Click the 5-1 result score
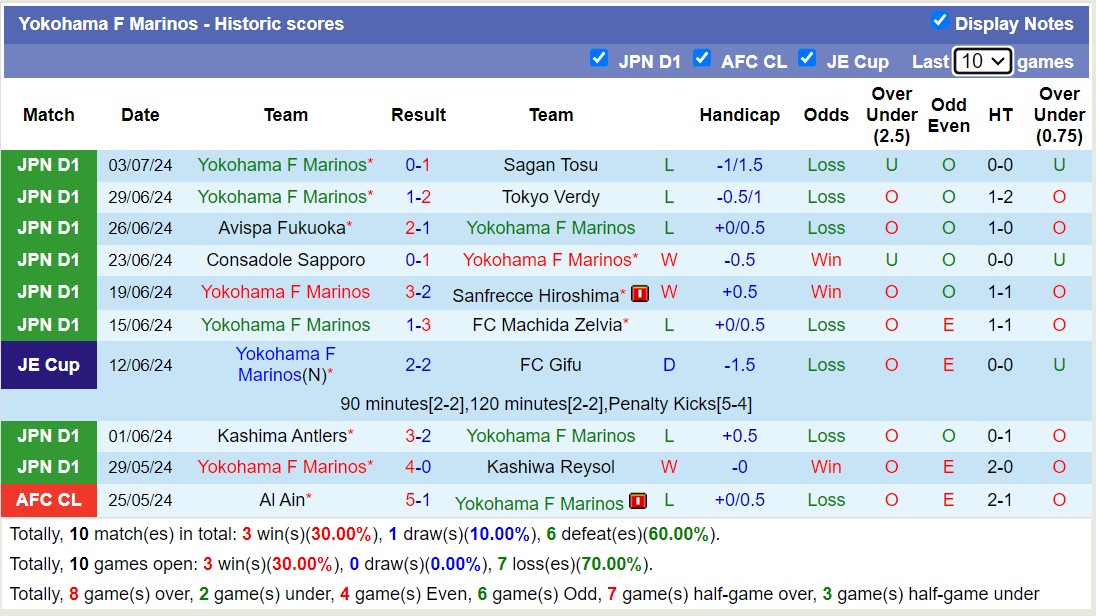1096x616 pixels. tap(418, 500)
